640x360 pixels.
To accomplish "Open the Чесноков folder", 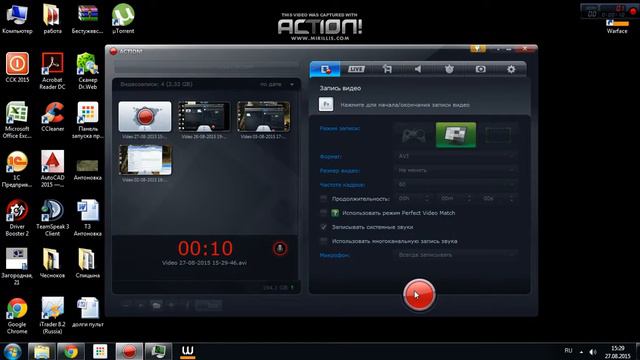I will [52, 264].
